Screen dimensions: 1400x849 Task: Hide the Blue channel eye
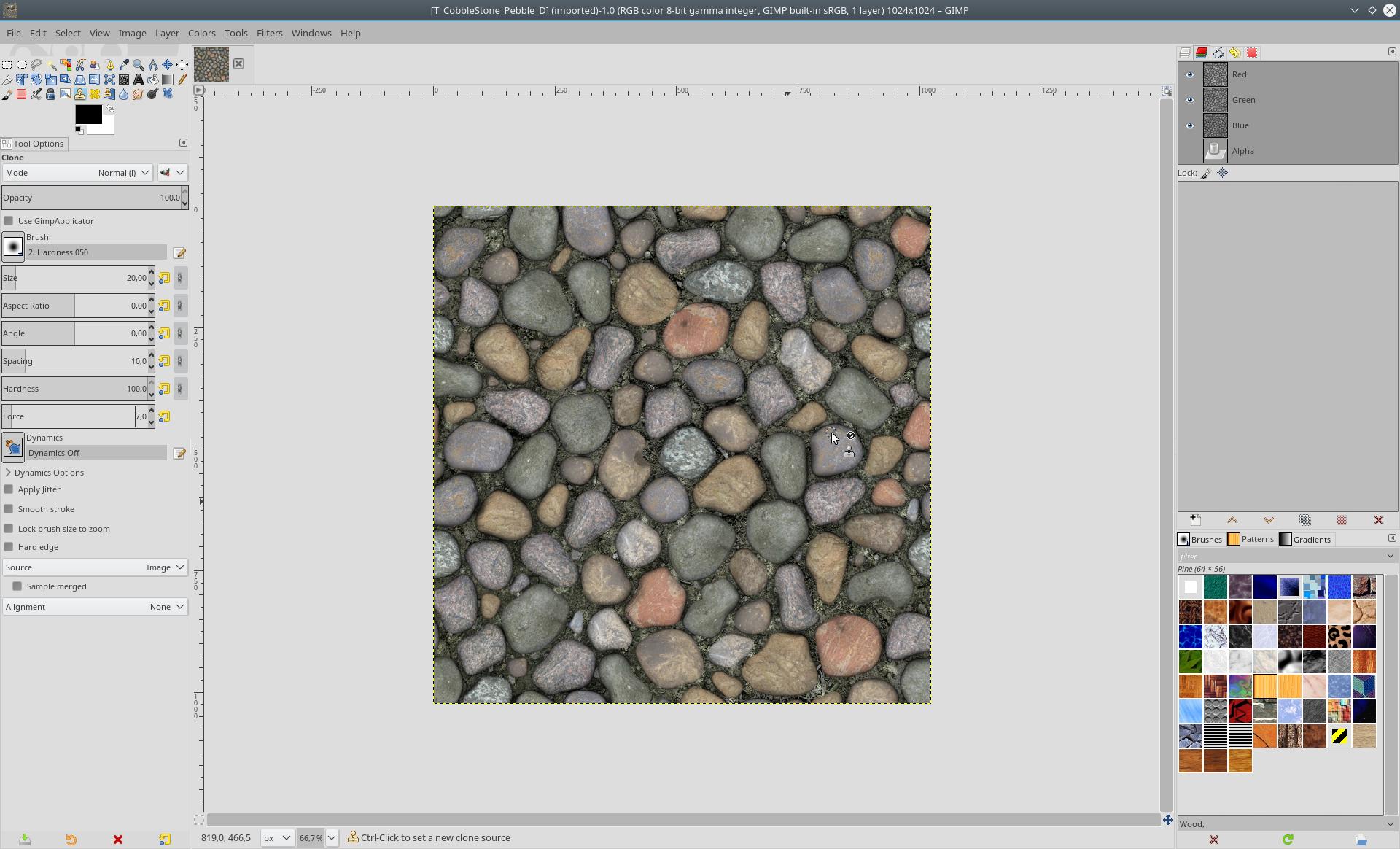pyautogui.click(x=1189, y=125)
